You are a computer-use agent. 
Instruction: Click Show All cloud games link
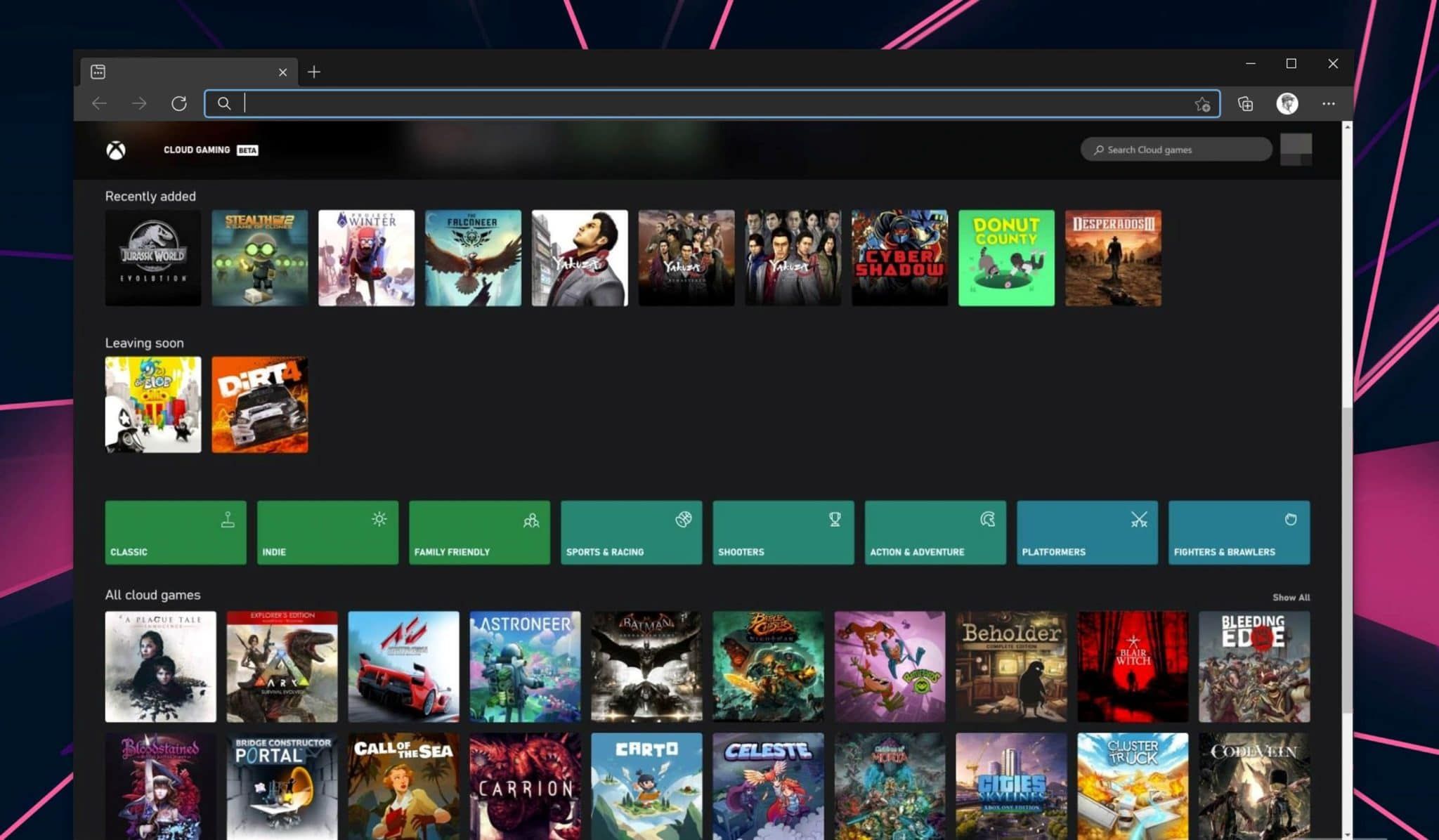coord(1291,597)
